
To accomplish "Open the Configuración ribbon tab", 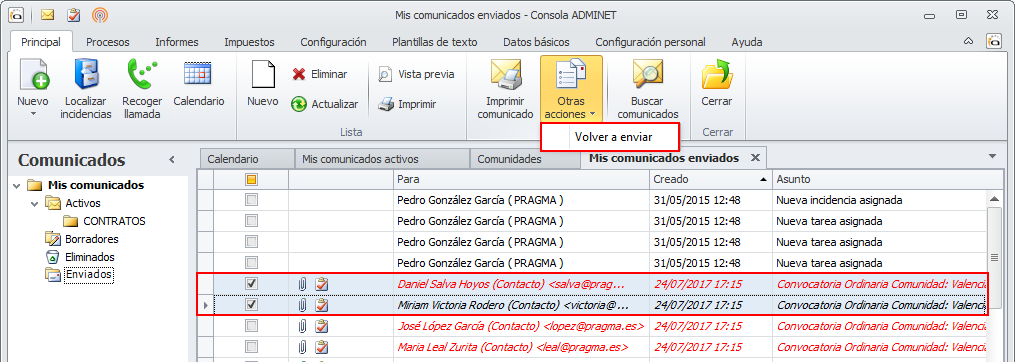I will pos(333,42).
